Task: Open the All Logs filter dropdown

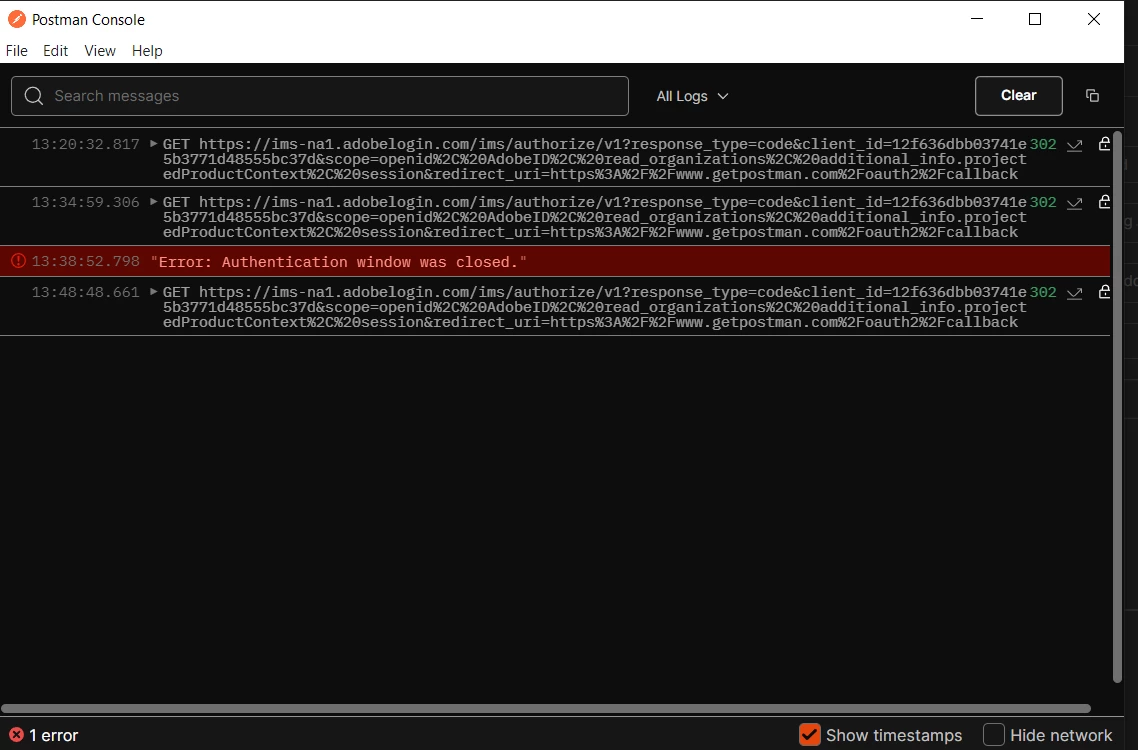Action: click(x=692, y=96)
